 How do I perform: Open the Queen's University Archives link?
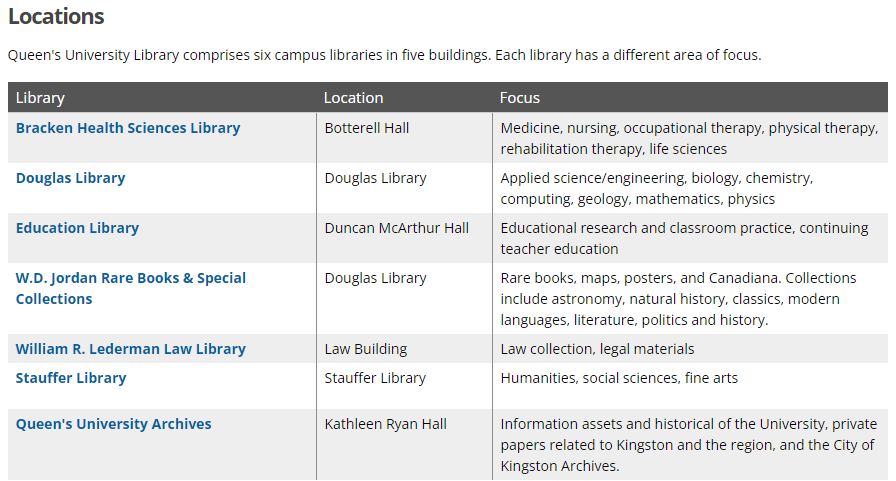pos(113,424)
